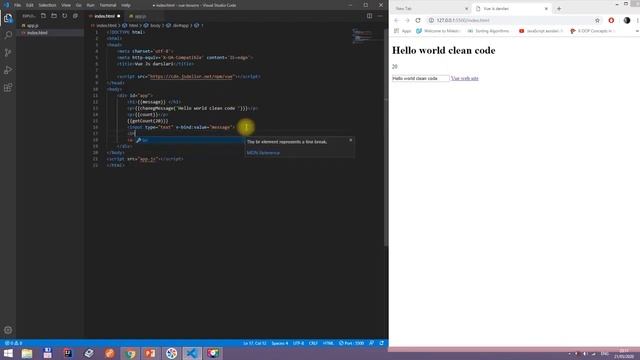Change line ending via CRLF status item

click(313, 343)
